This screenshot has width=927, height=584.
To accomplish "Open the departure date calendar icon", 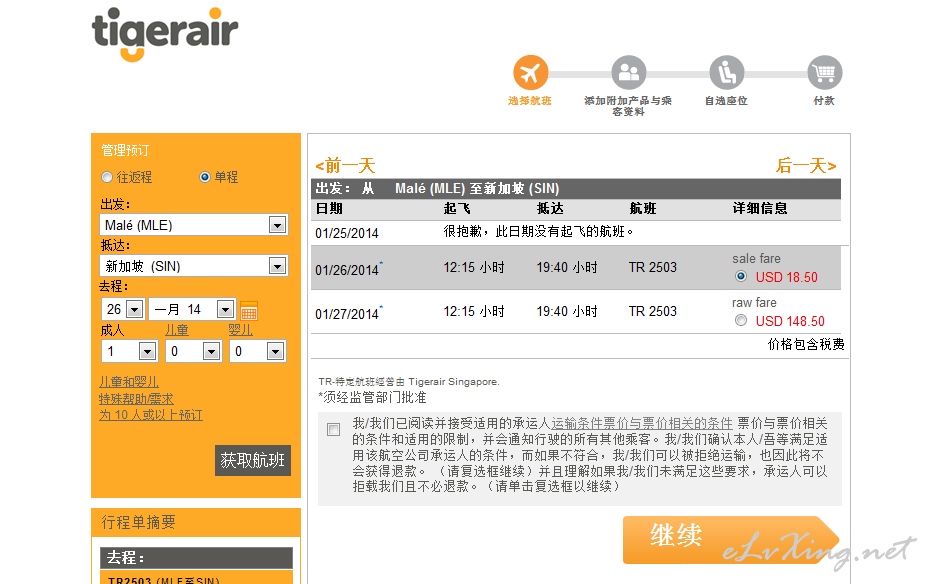I will [x=249, y=310].
